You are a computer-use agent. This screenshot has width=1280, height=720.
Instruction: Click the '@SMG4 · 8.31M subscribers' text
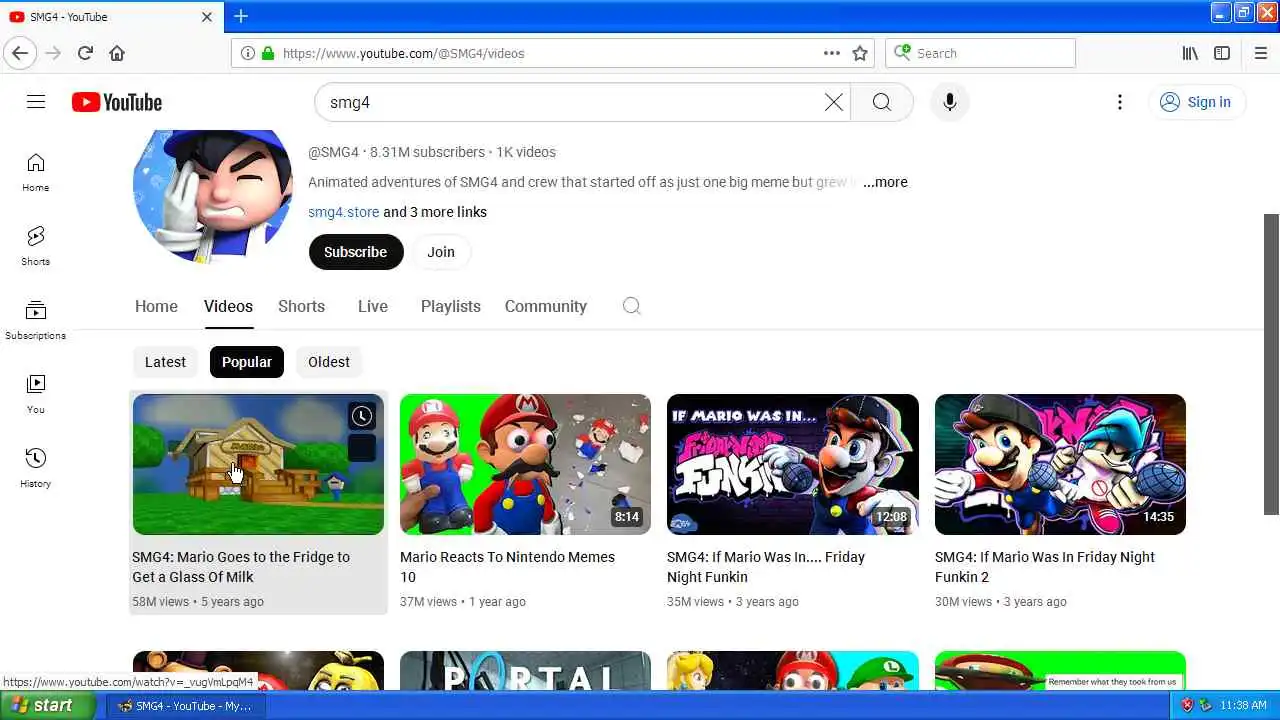[x=396, y=152]
